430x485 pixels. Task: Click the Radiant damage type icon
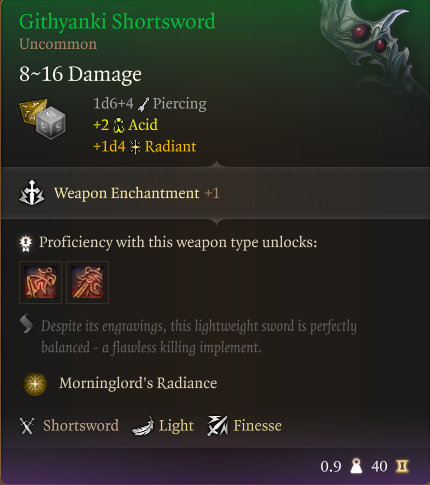135,147
